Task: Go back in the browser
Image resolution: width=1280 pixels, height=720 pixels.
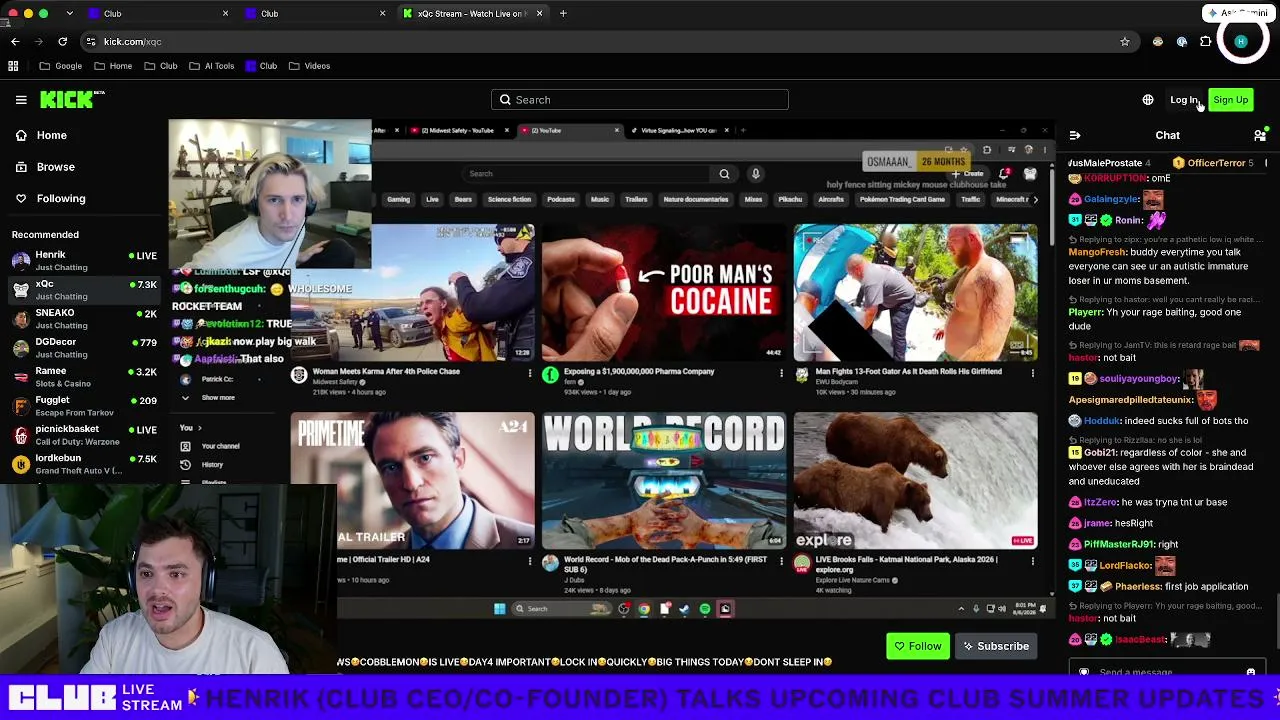Action: tap(15, 41)
